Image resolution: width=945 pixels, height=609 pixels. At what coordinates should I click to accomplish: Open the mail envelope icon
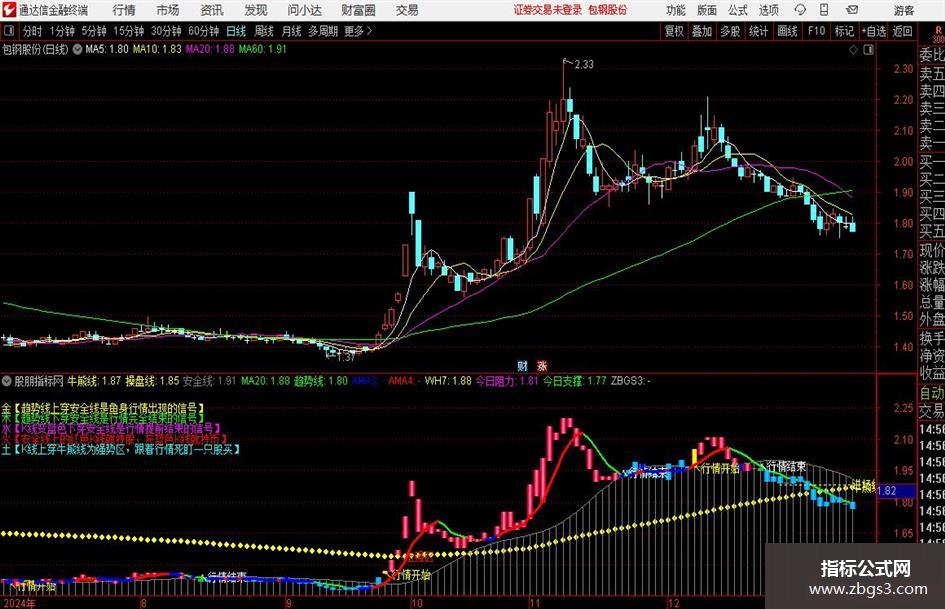tap(852, 10)
